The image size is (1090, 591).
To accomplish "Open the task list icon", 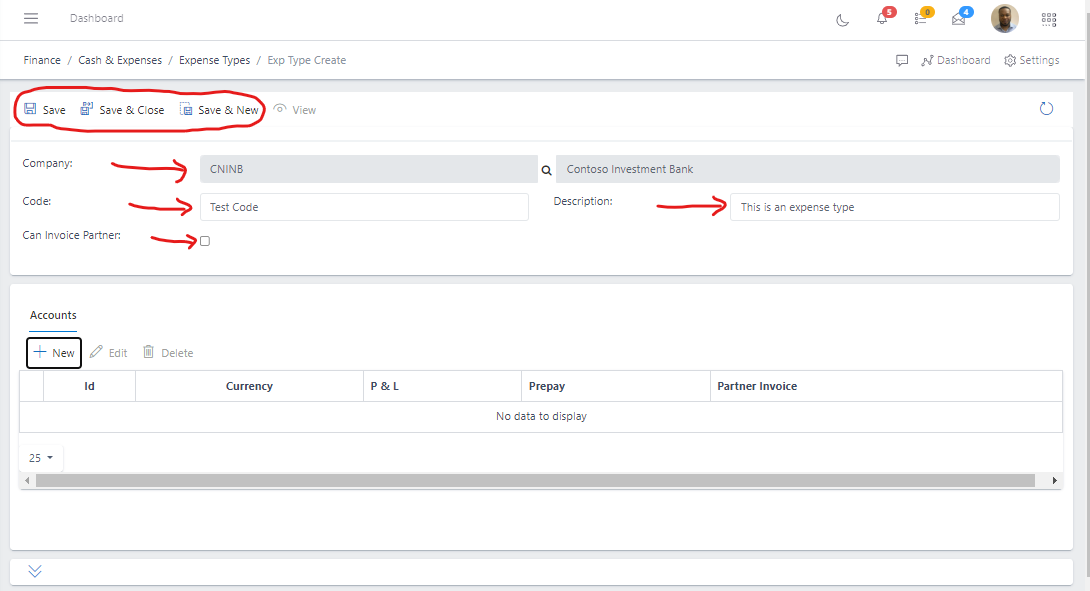I will tap(920, 19).
